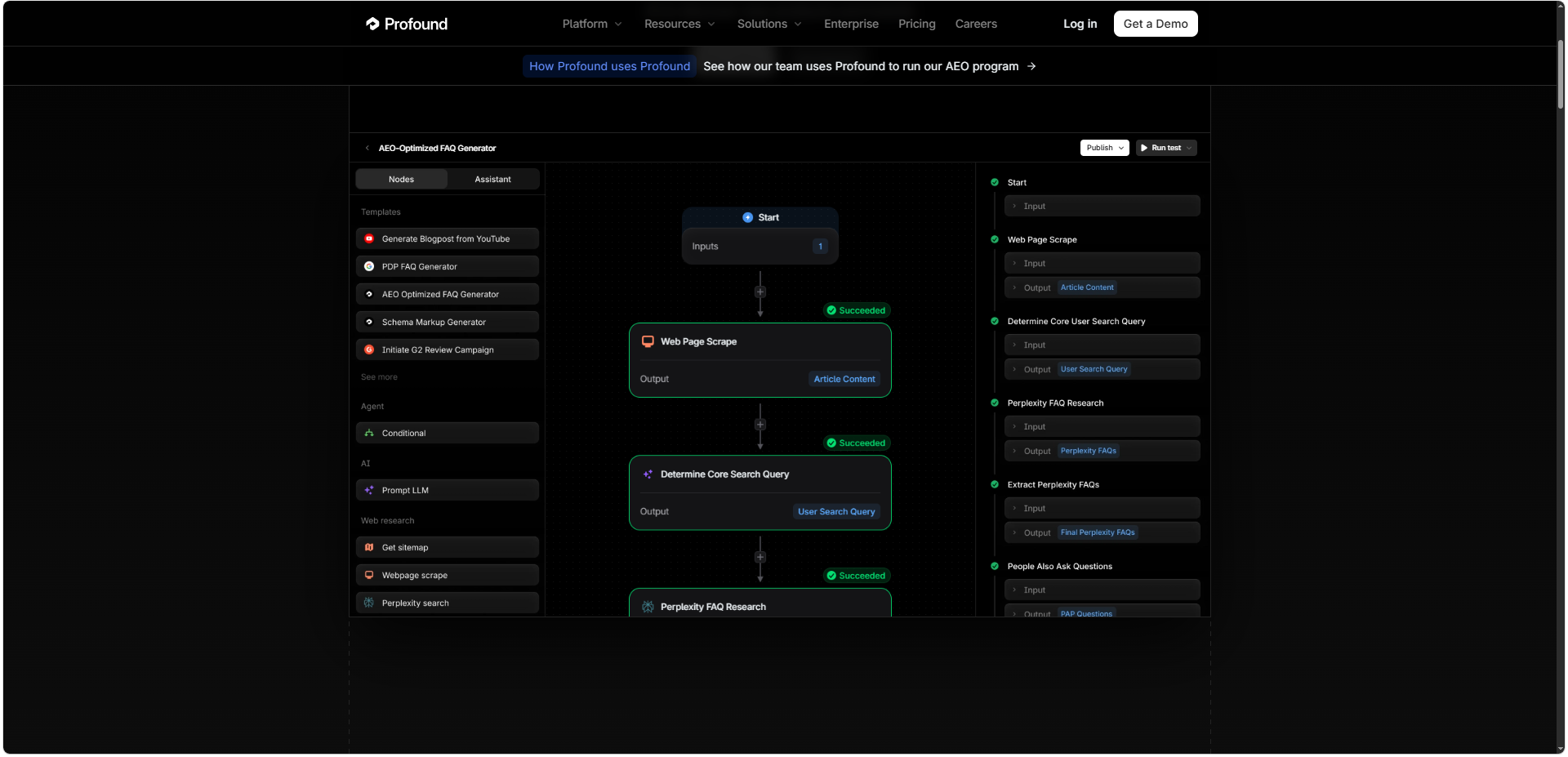This screenshot has height=757, width=1568.
Task: Expand the Output row showing Article Content
Action: [x=1102, y=287]
